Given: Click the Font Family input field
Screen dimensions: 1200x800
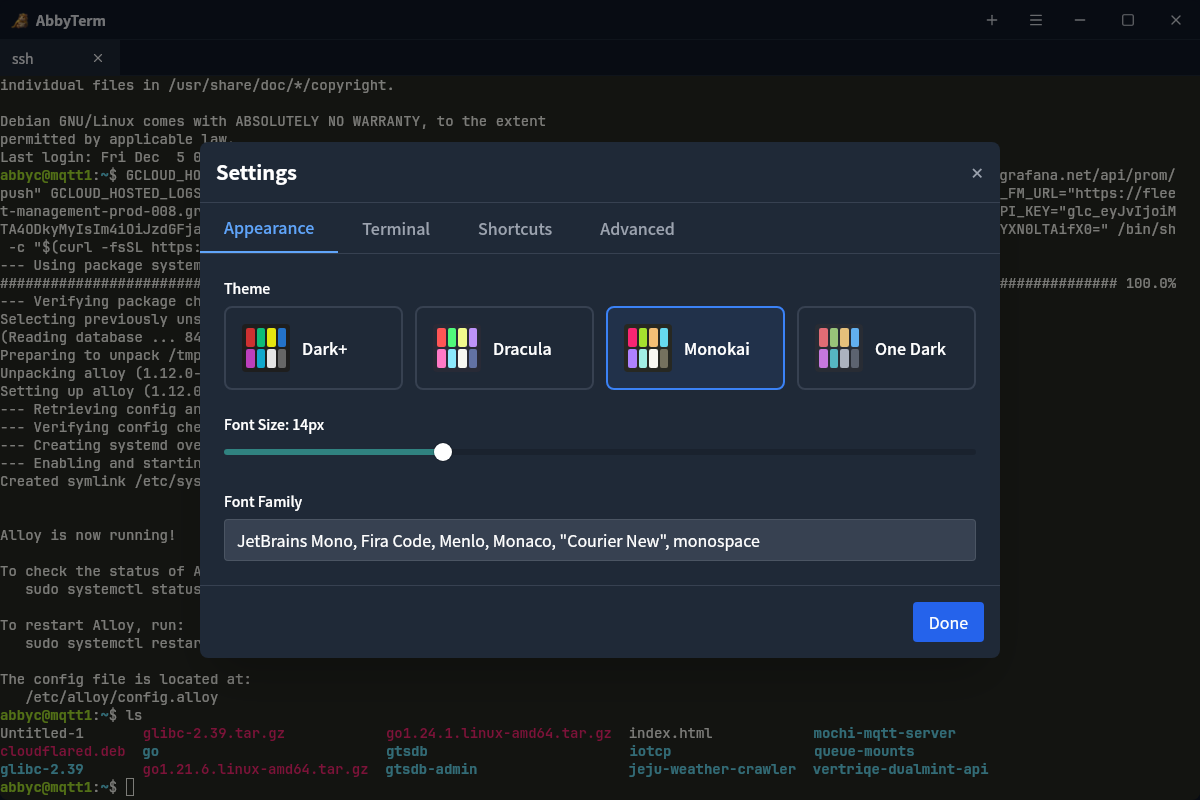Looking at the screenshot, I should 600,539.
